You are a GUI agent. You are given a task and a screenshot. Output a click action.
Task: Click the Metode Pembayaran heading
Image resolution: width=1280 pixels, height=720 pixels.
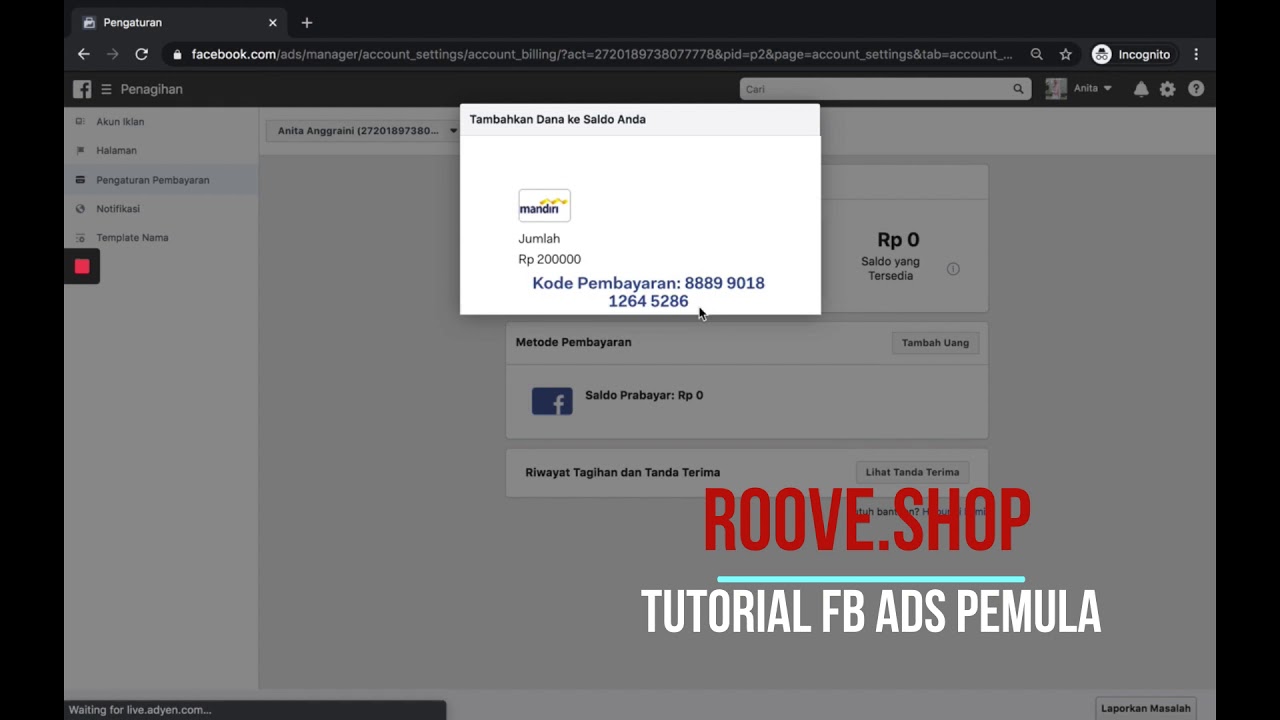(573, 342)
